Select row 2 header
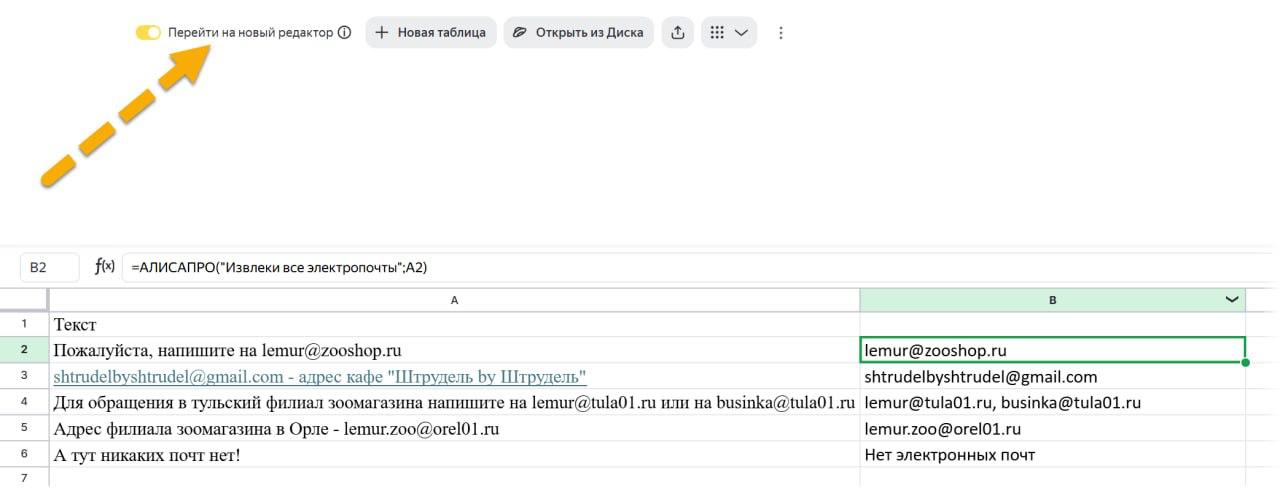Image resolution: width=1280 pixels, height=488 pixels. [24, 350]
